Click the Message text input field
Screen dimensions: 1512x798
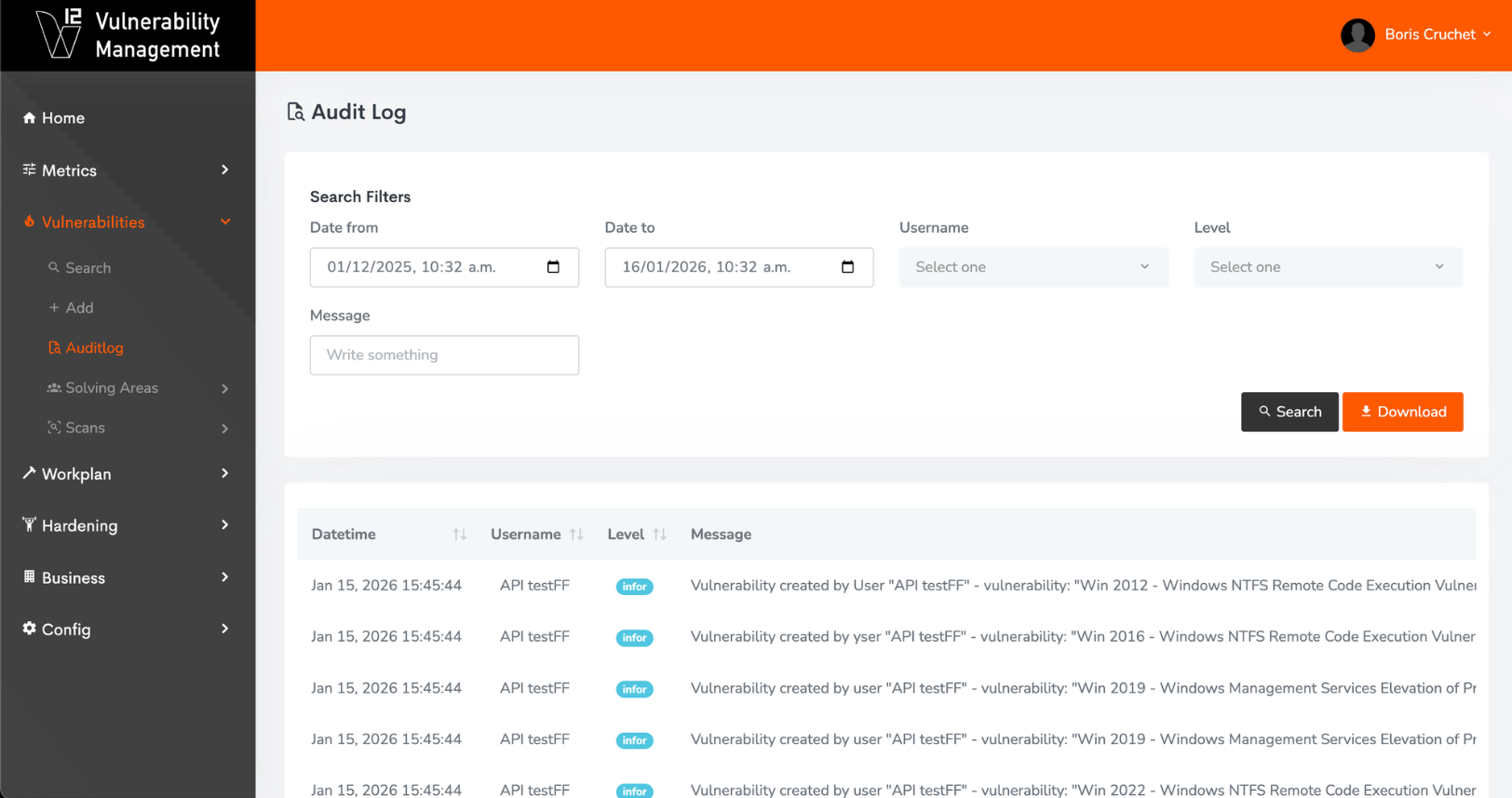point(444,355)
